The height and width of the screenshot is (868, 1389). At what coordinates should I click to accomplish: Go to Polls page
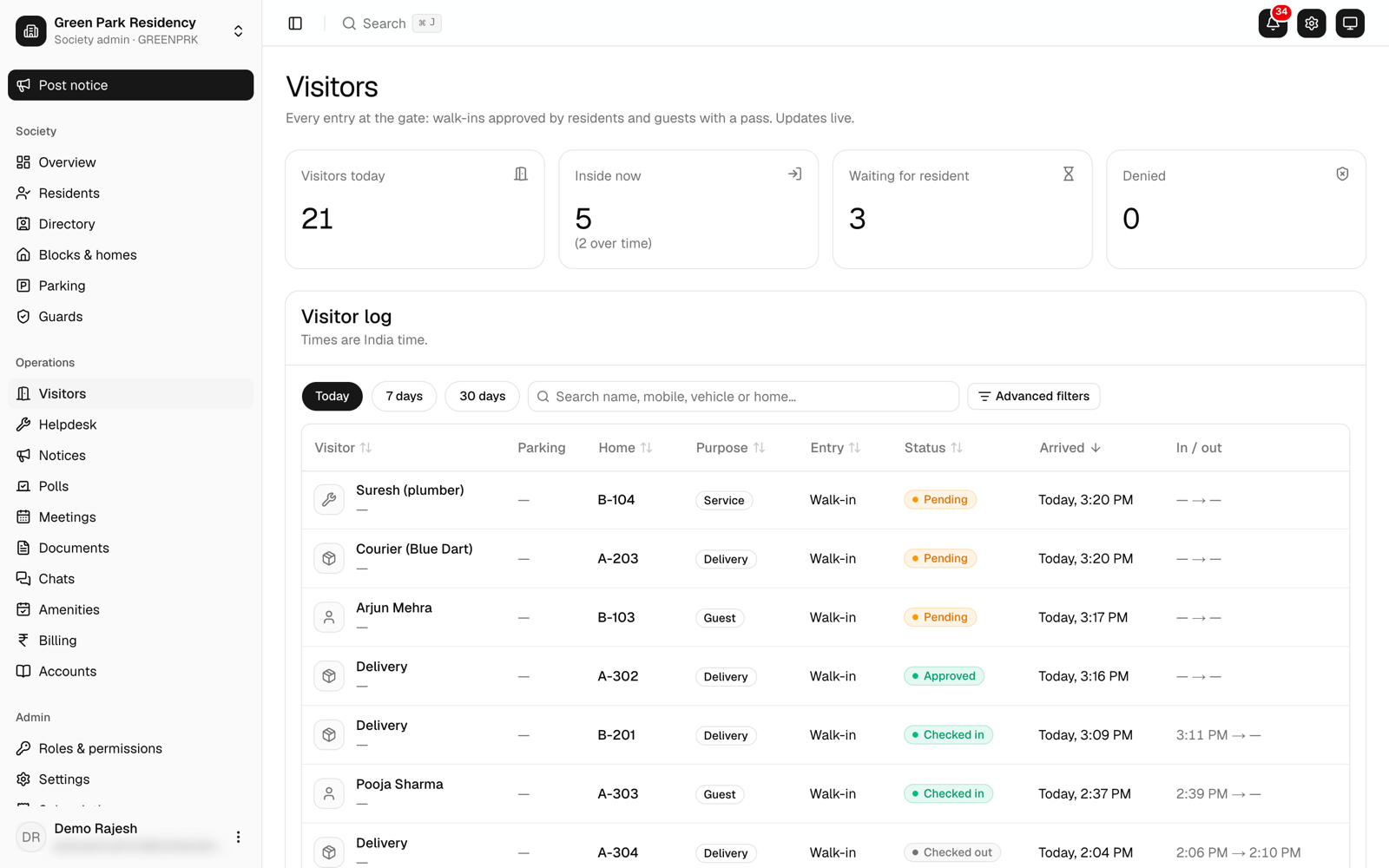130,486
